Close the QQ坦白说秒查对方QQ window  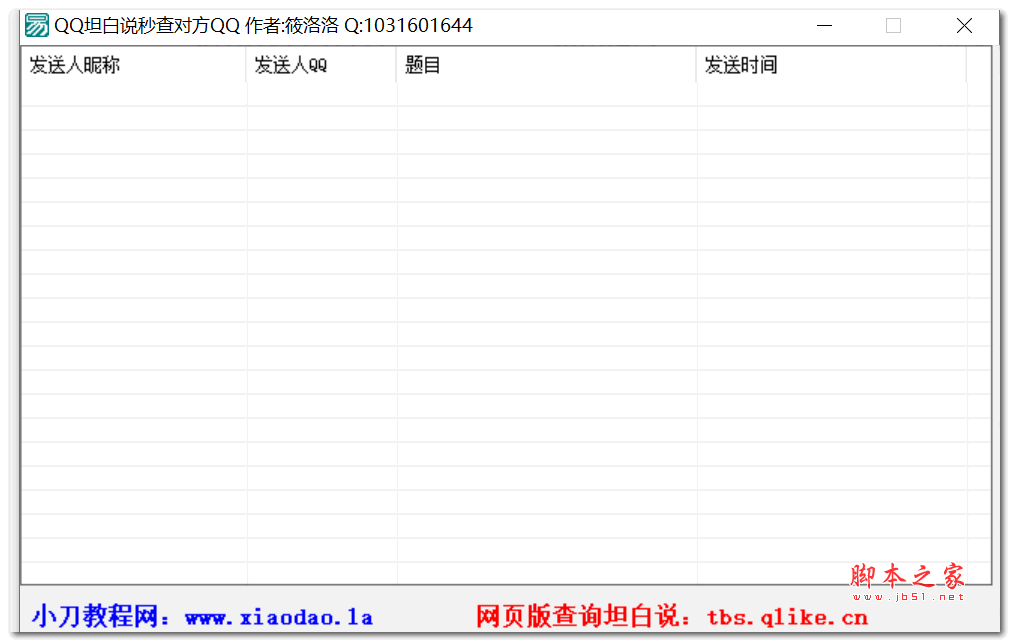click(x=963, y=24)
